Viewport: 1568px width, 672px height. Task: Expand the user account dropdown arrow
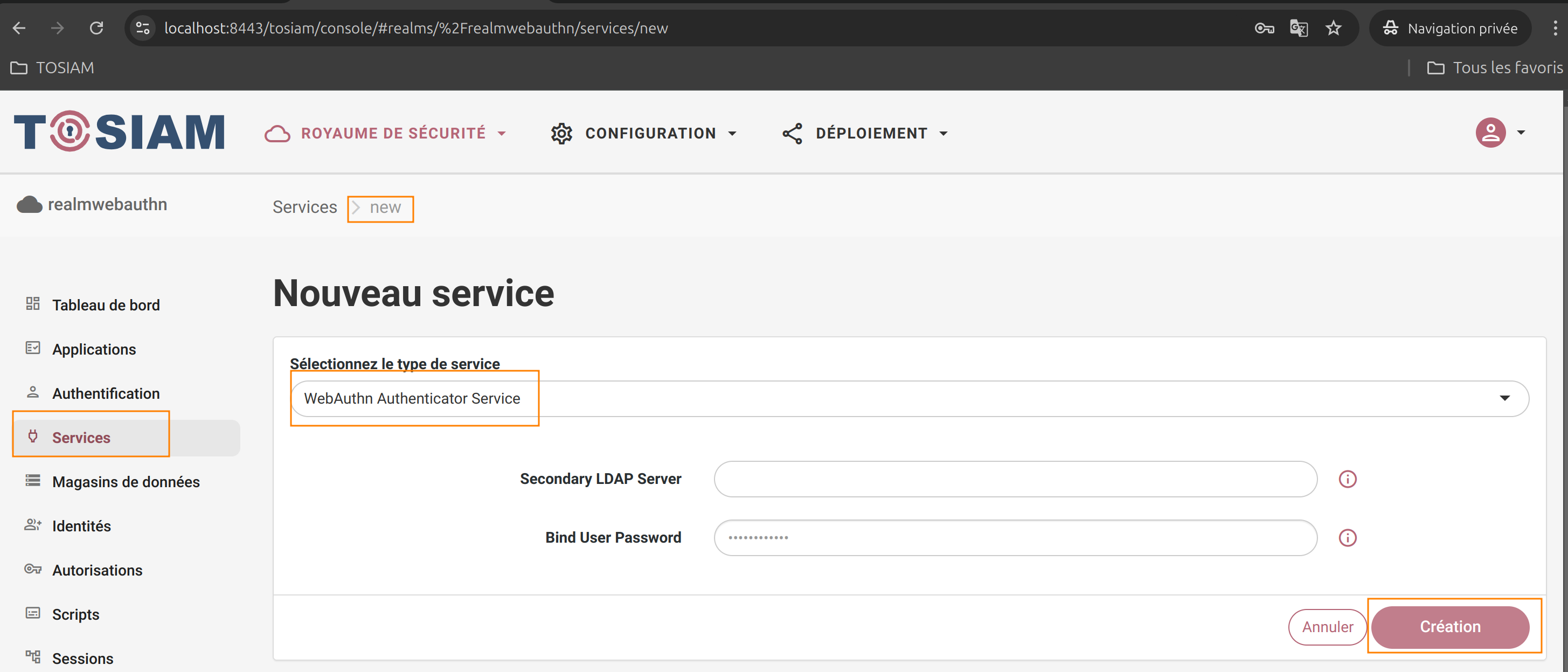tap(1521, 132)
